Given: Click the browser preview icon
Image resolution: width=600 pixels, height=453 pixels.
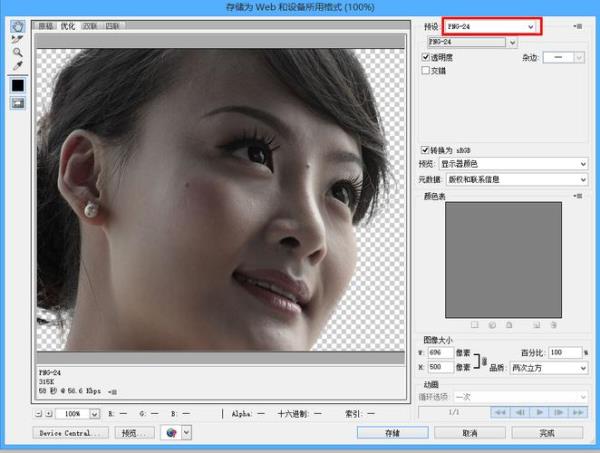Looking at the screenshot, I should [x=171, y=433].
